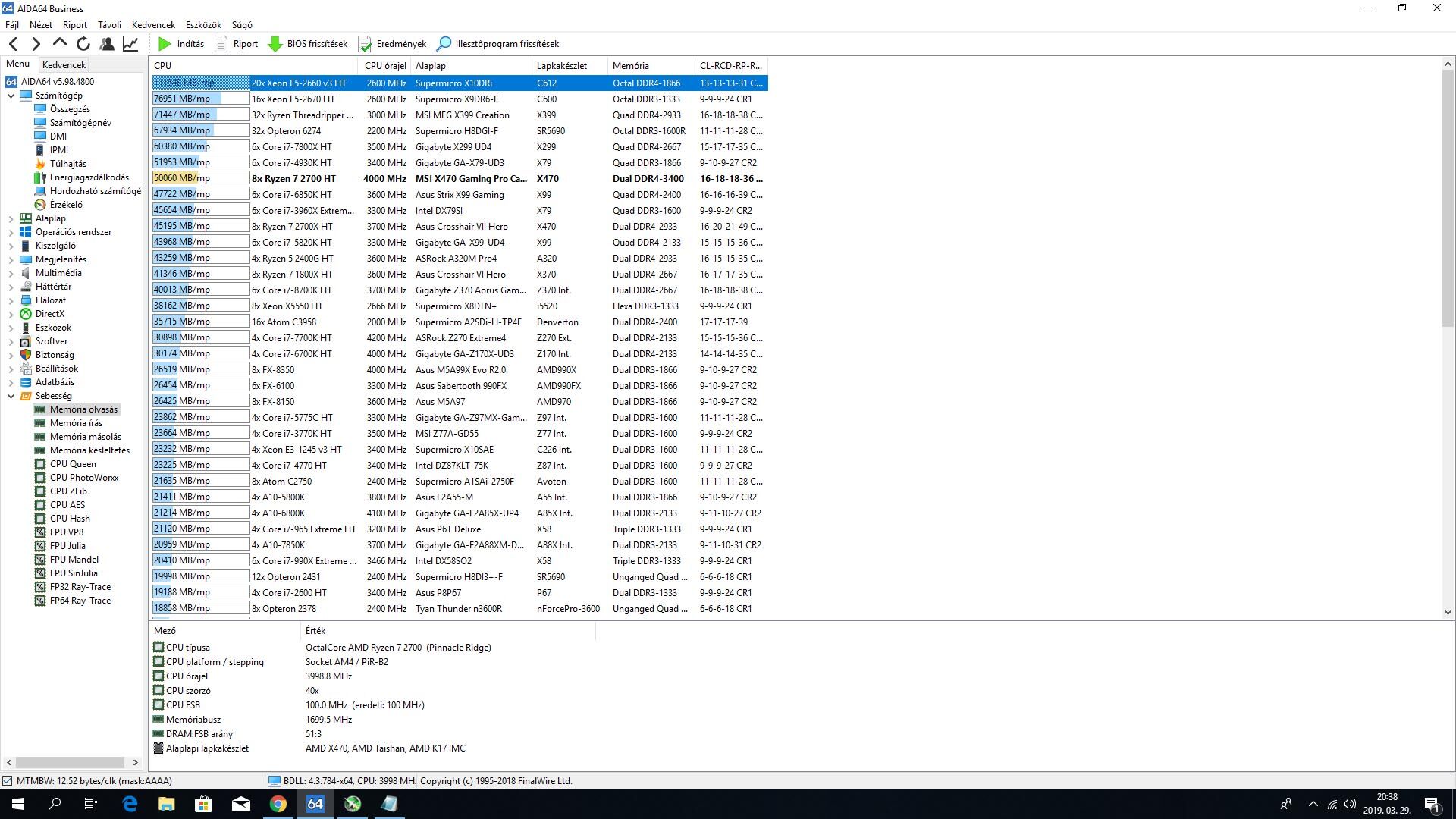Viewport: 1456px width, 819px height.
Task: Sort by the CPU órajel column header
Action: pyautogui.click(x=385, y=66)
